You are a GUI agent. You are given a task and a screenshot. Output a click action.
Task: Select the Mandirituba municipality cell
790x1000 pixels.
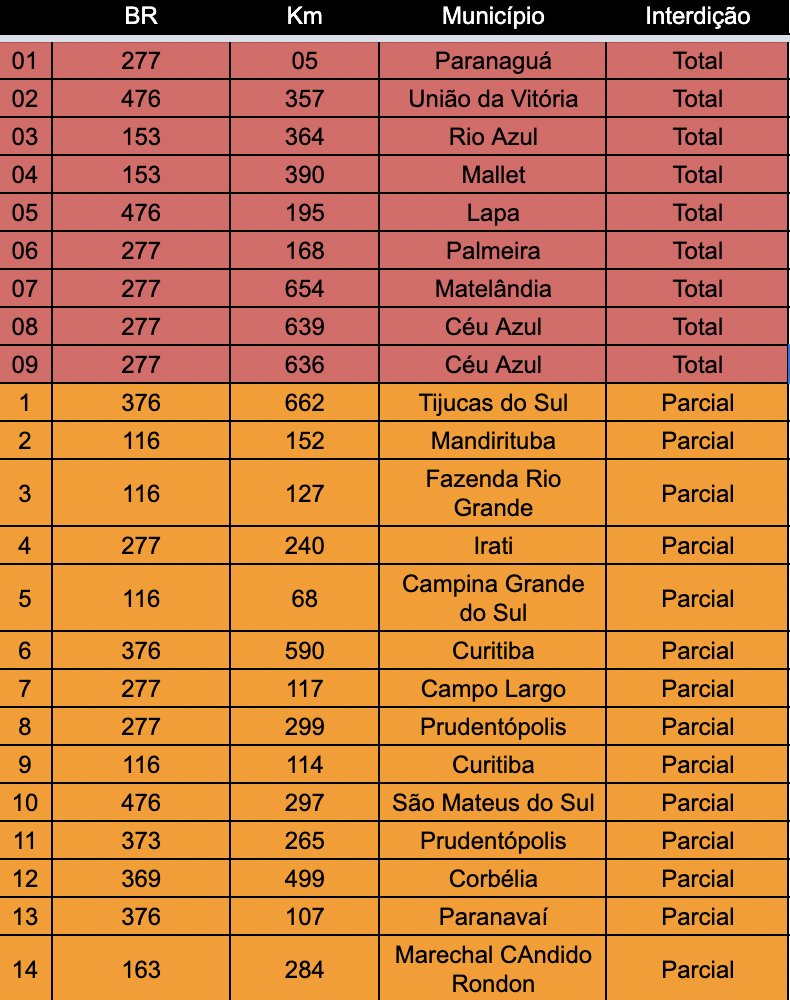[493, 440]
